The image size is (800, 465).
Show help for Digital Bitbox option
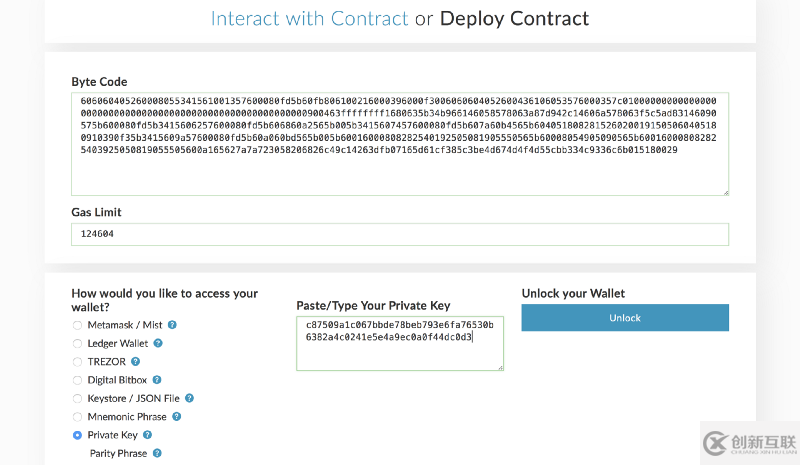tap(157, 380)
